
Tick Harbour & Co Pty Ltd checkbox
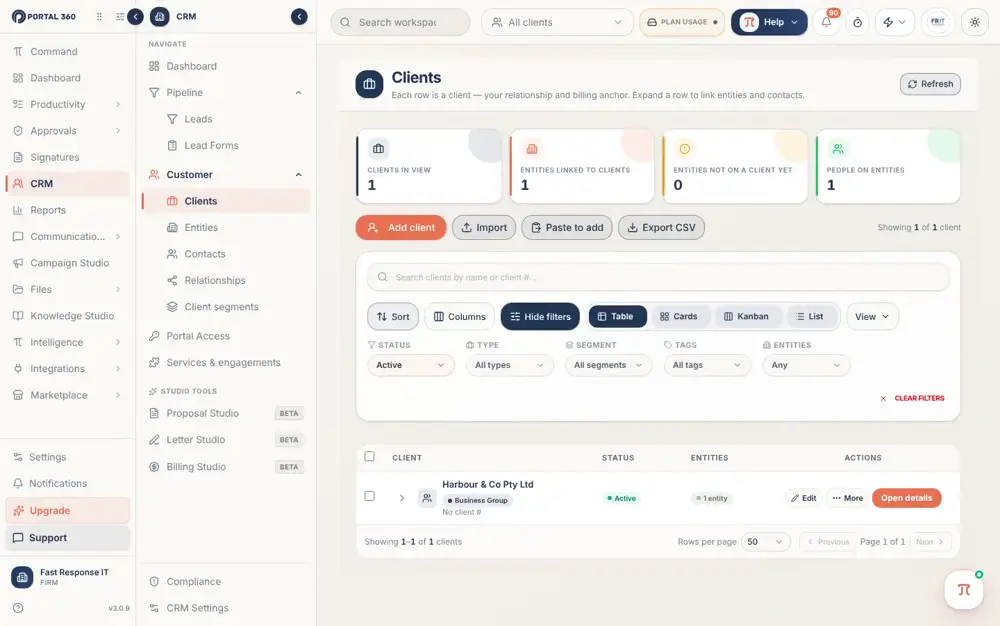(x=369, y=496)
